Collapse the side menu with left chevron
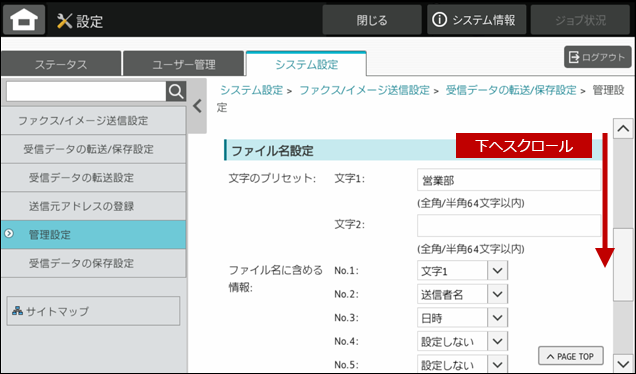Screen dimensions: 636x374 pyautogui.click(x=198, y=106)
